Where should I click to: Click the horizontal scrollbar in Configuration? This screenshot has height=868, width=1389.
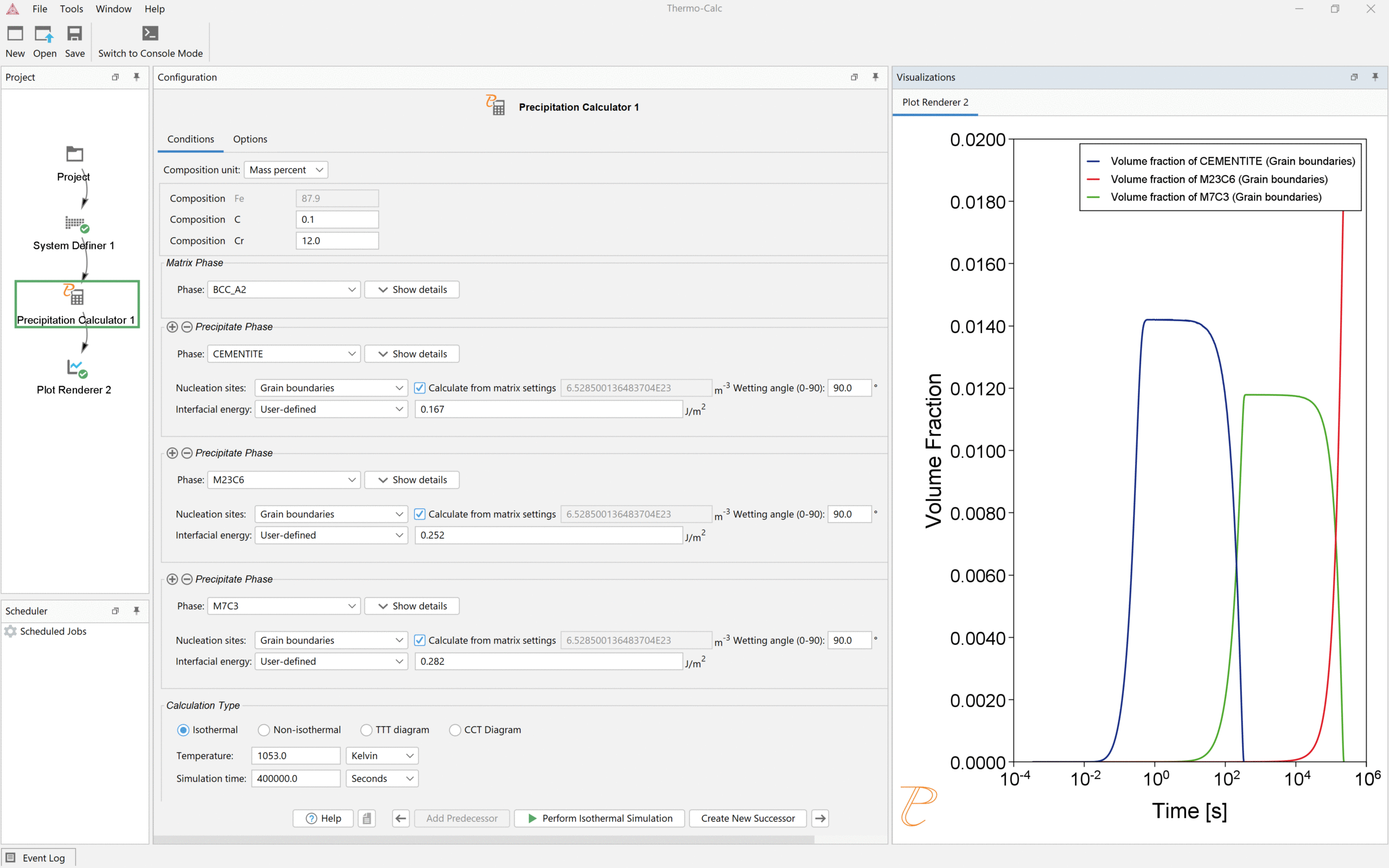point(484,839)
